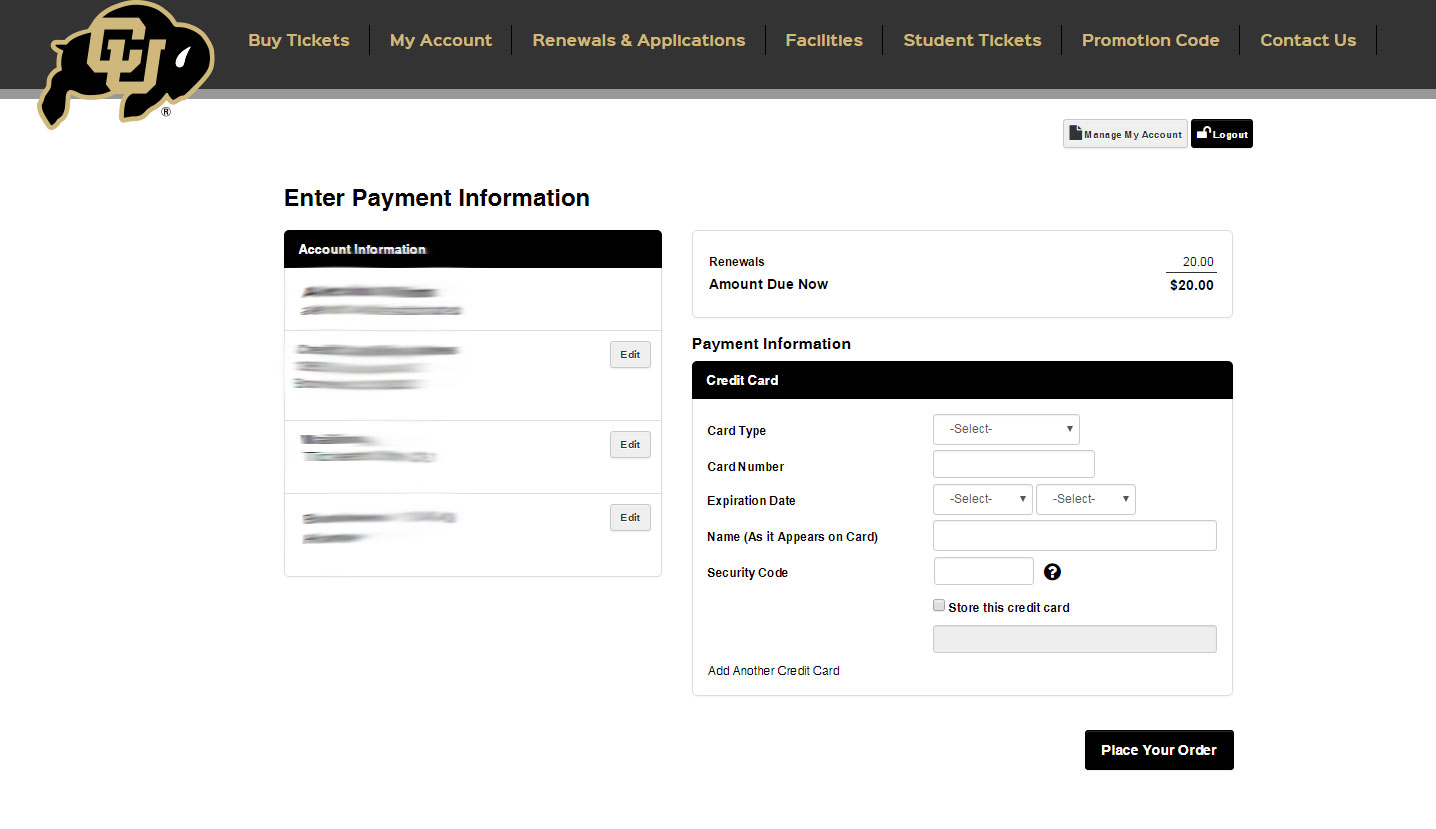Go to My Account in navigation
This screenshot has height=829, width=1436.
pyautogui.click(x=441, y=40)
